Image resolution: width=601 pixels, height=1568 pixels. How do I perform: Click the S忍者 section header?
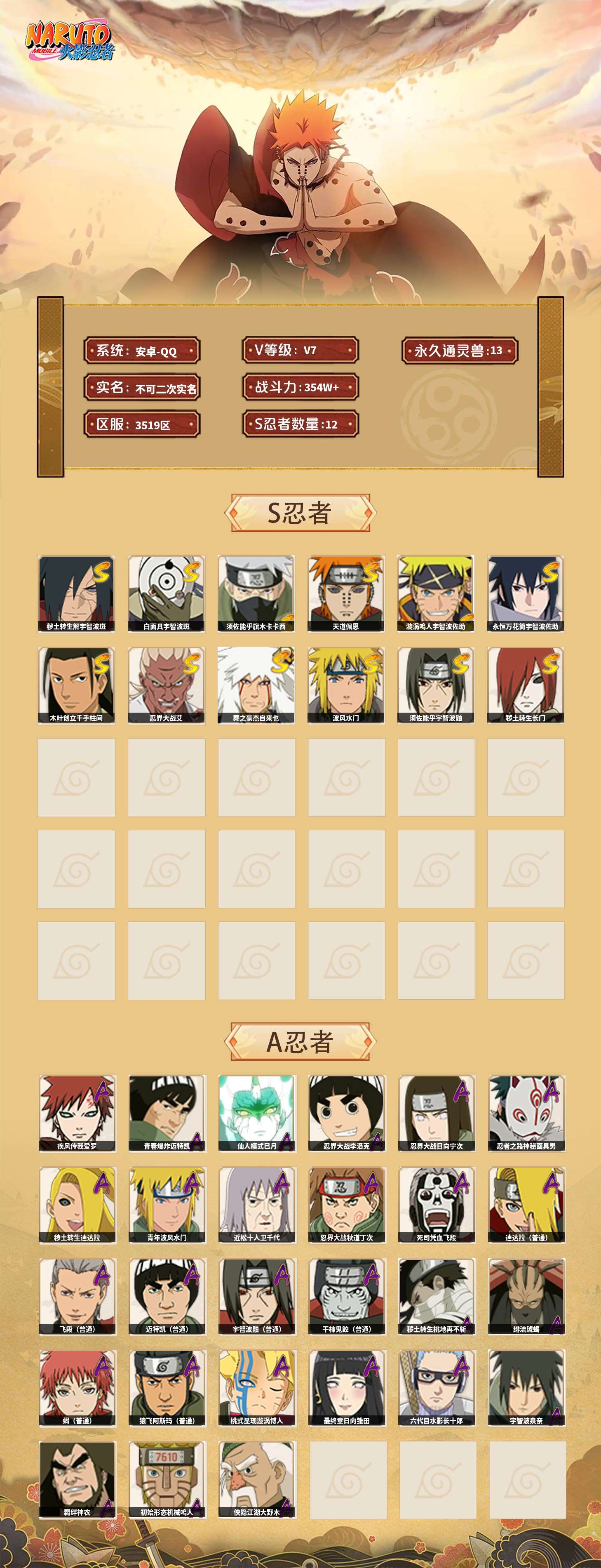300,513
